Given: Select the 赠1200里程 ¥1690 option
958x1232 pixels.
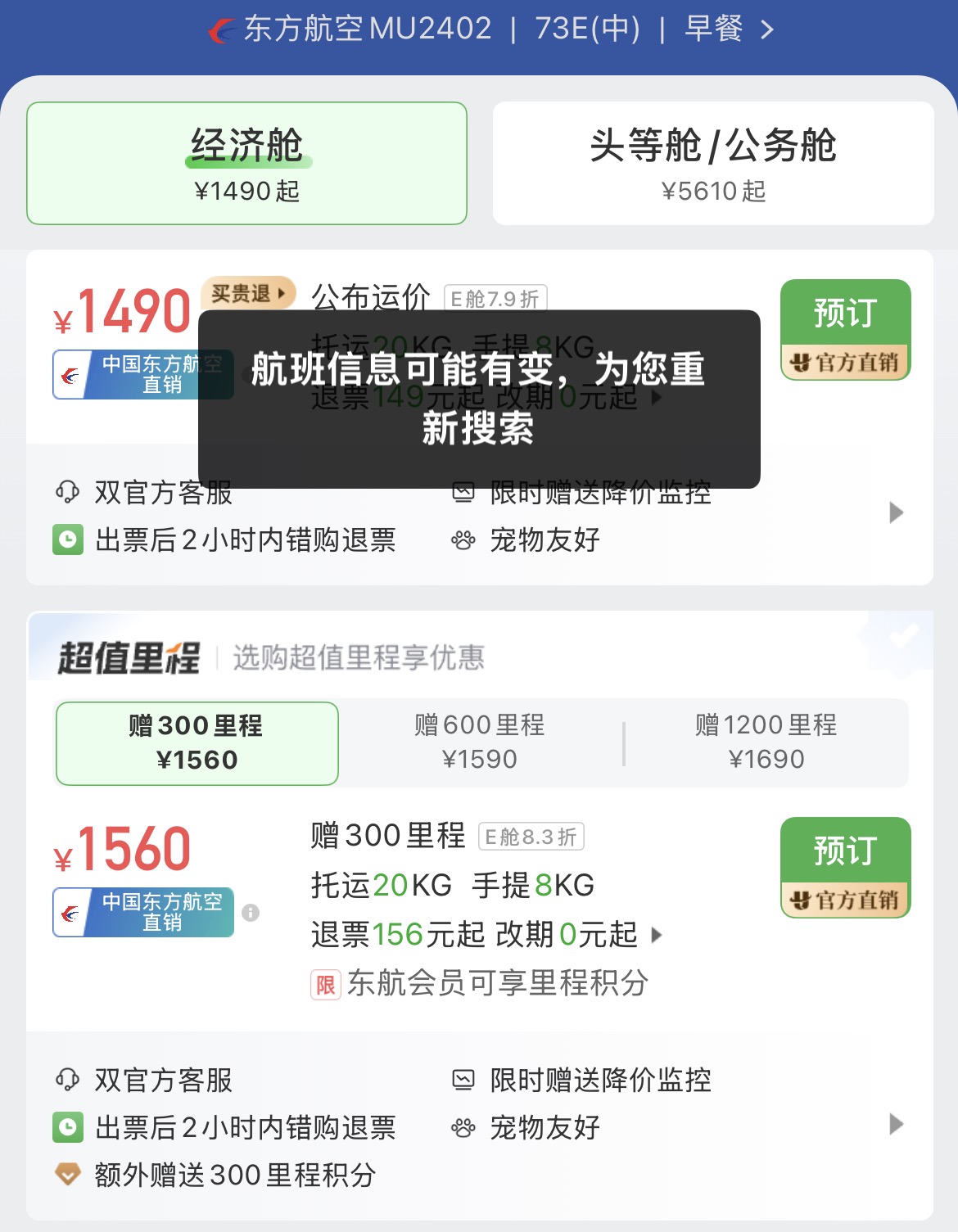Looking at the screenshot, I should [766, 743].
